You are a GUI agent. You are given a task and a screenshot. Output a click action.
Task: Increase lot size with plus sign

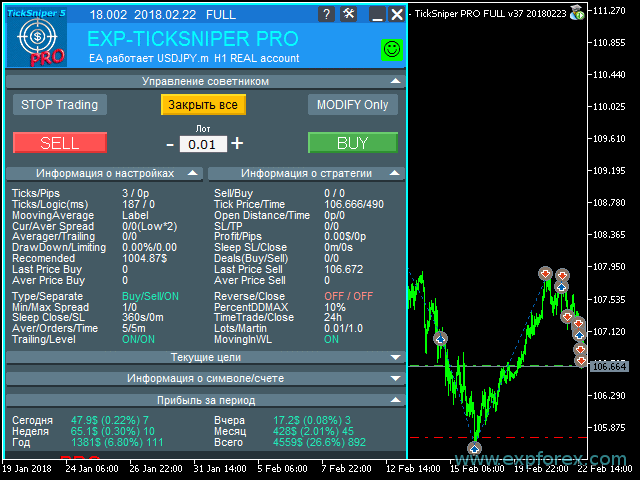[x=237, y=144]
